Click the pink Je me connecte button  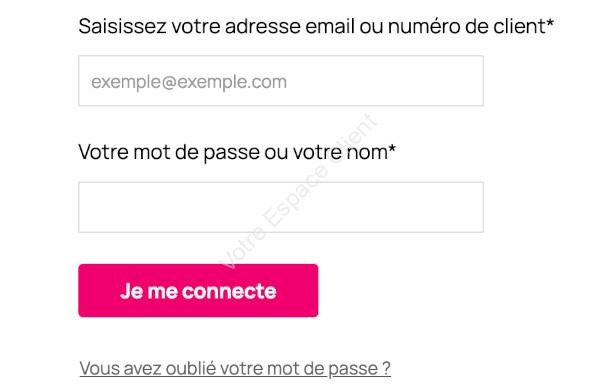[x=198, y=290]
